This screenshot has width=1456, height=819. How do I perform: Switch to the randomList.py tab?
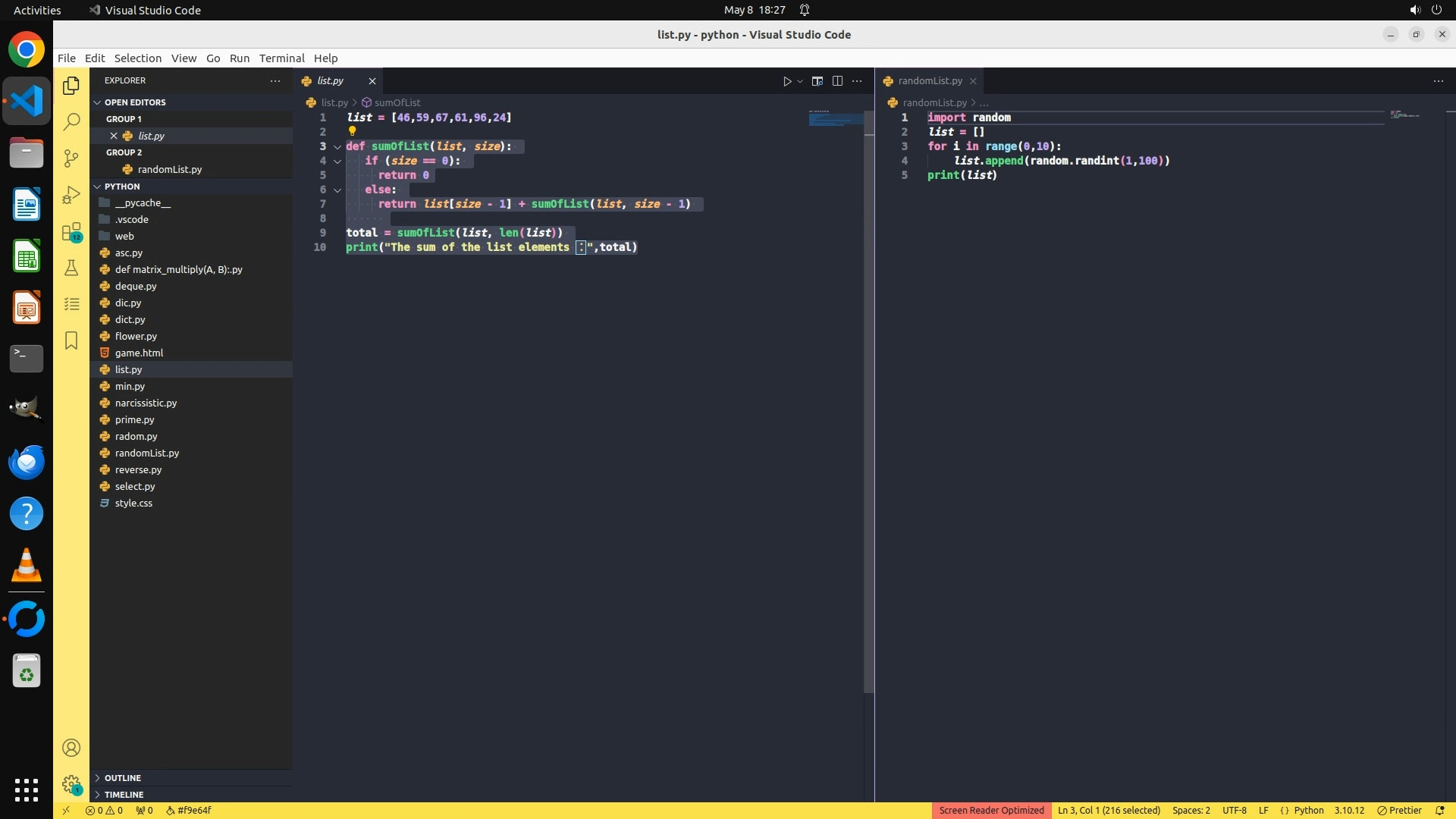[930, 81]
